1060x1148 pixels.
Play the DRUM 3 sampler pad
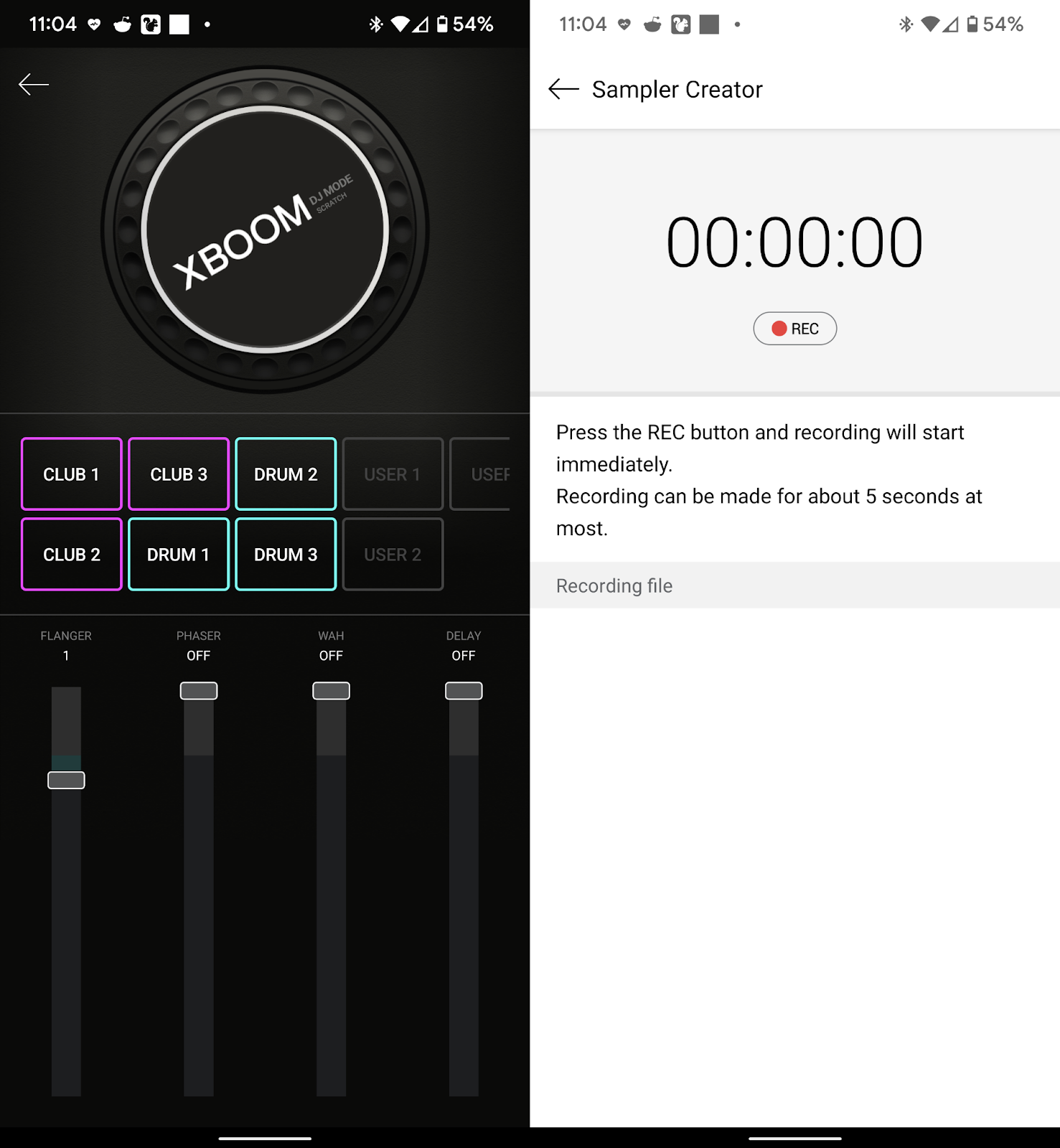286,555
